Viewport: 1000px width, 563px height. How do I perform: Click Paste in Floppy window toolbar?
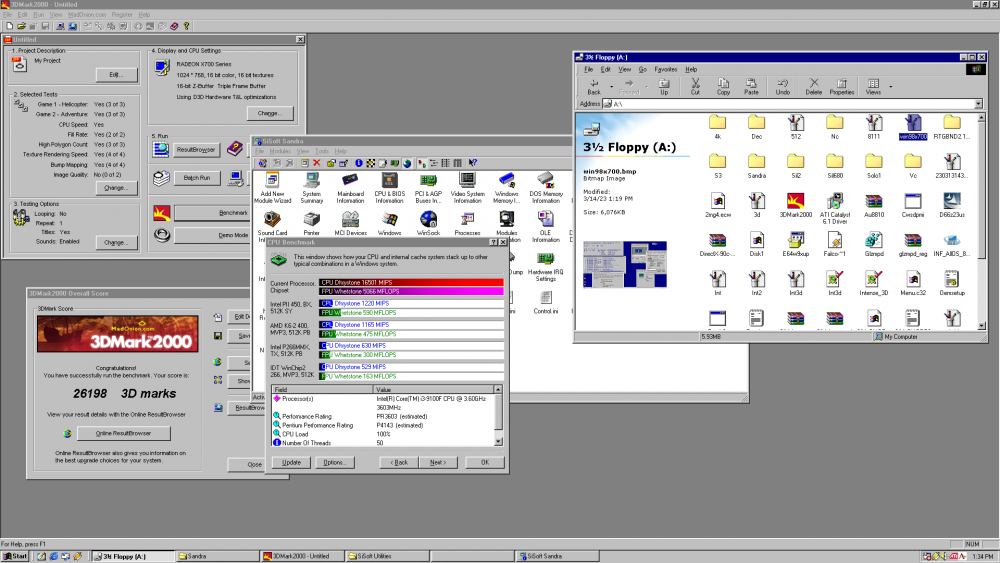[x=751, y=87]
